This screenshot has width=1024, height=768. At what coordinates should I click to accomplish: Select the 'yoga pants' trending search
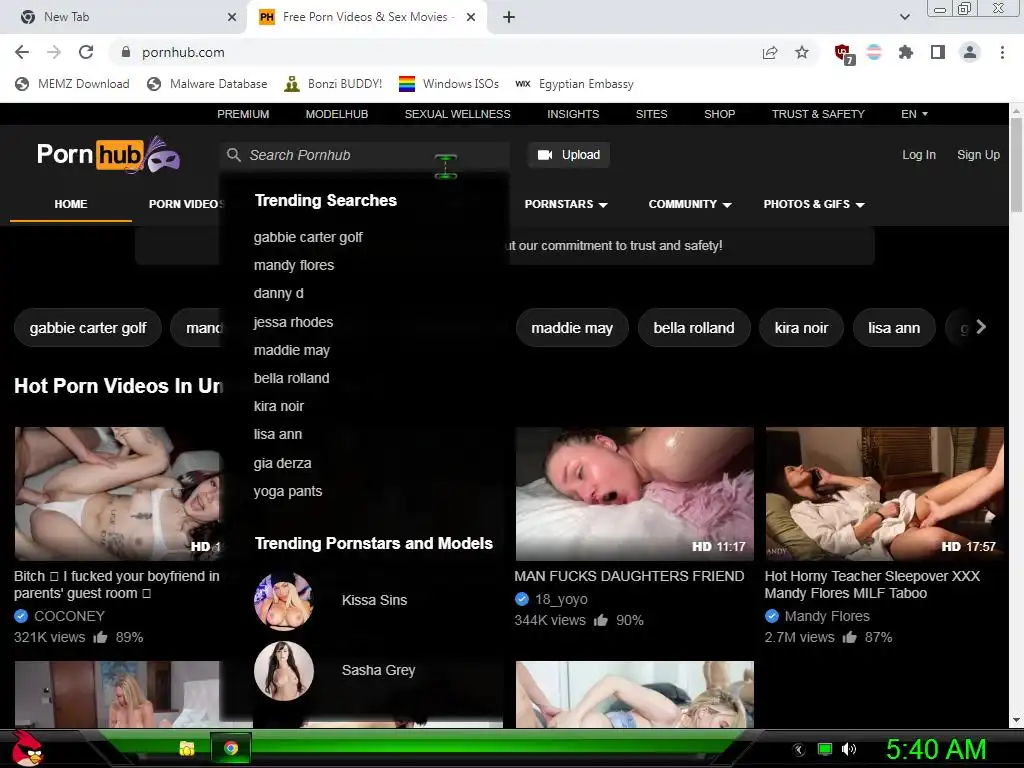pyautogui.click(x=288, y=491)
